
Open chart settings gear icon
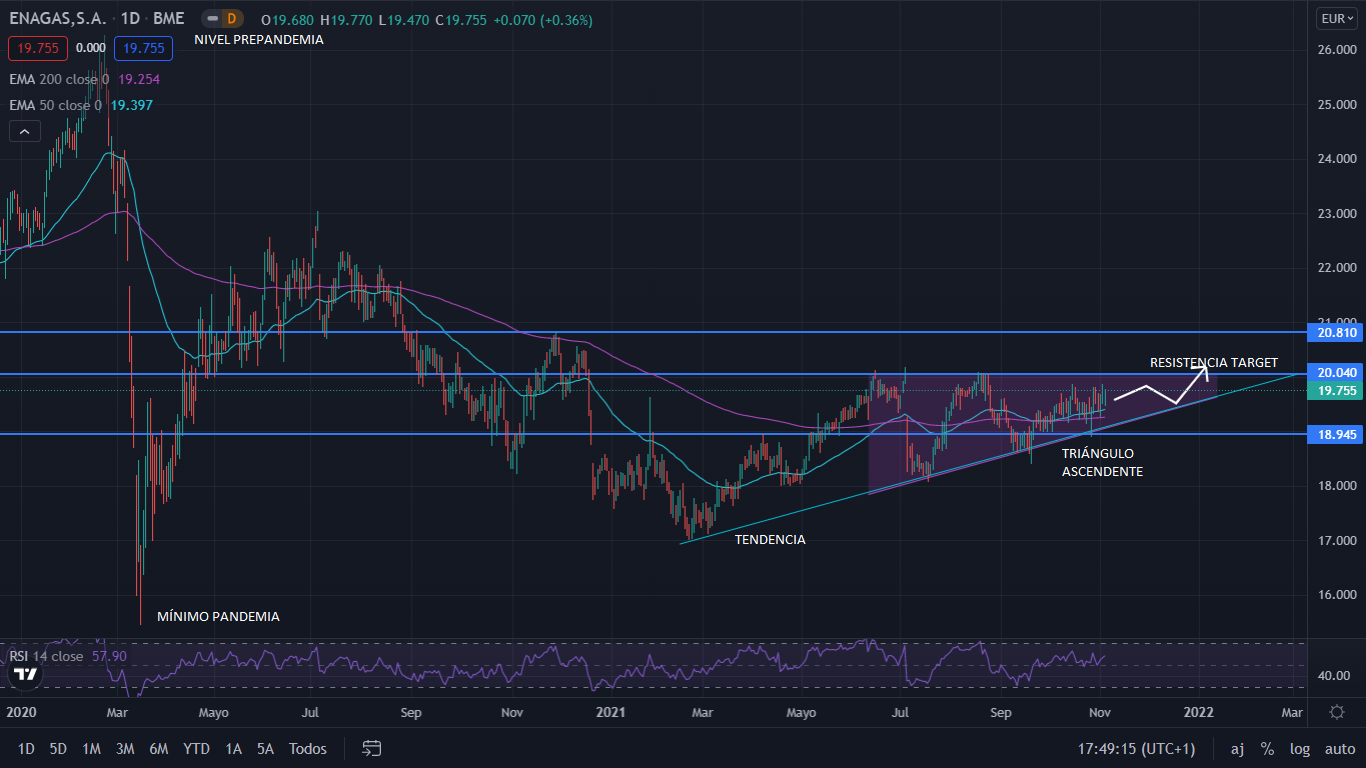[x=1336, y=712]
